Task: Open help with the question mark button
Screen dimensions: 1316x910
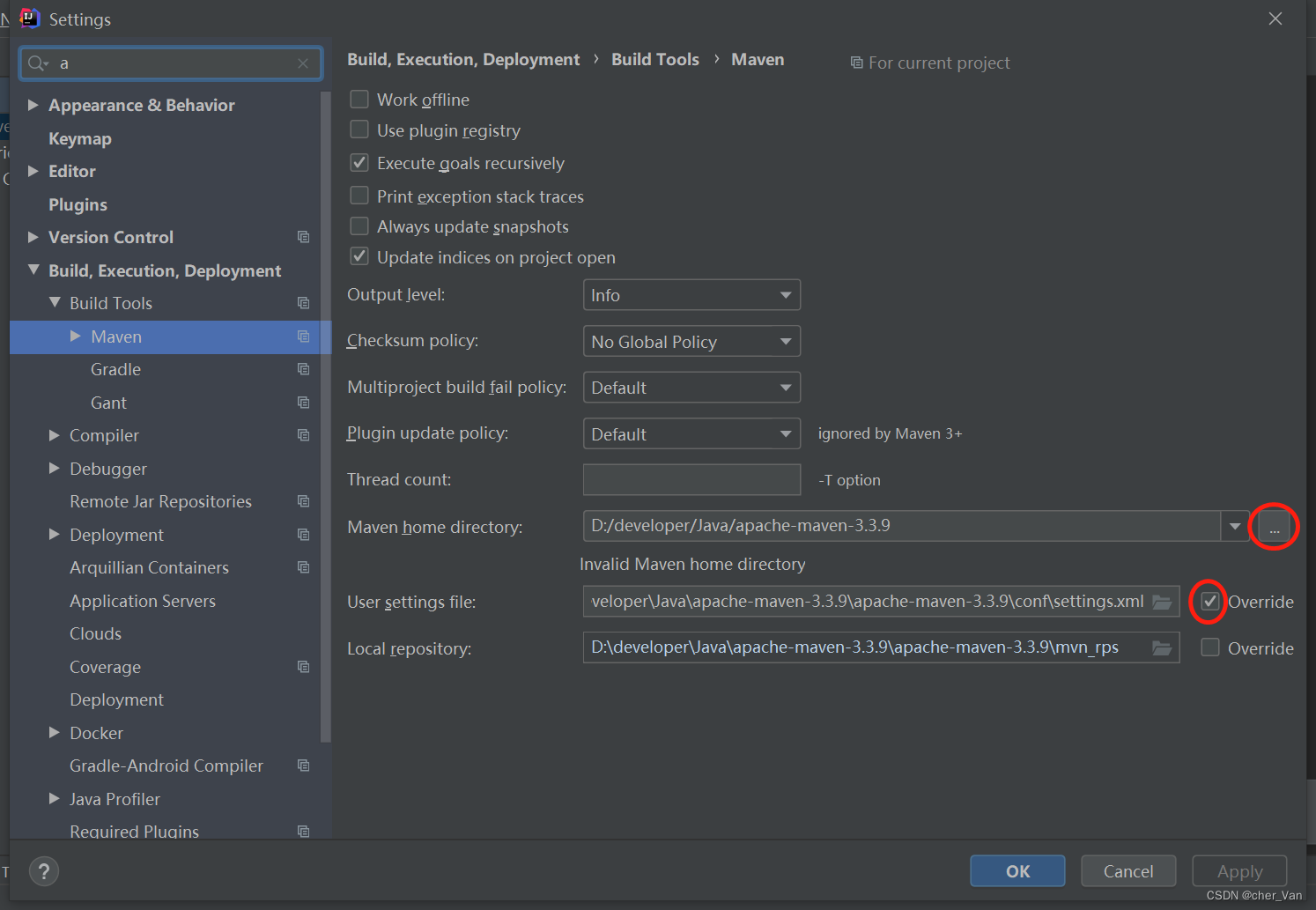Action: coord(44,871)
